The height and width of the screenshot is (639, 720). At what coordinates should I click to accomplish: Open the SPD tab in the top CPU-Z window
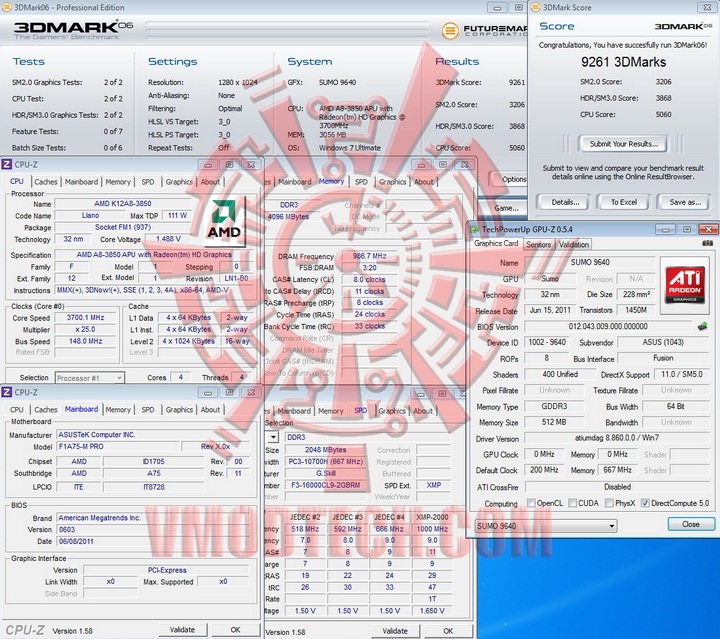pyautogui.click(x=148, y=182)
